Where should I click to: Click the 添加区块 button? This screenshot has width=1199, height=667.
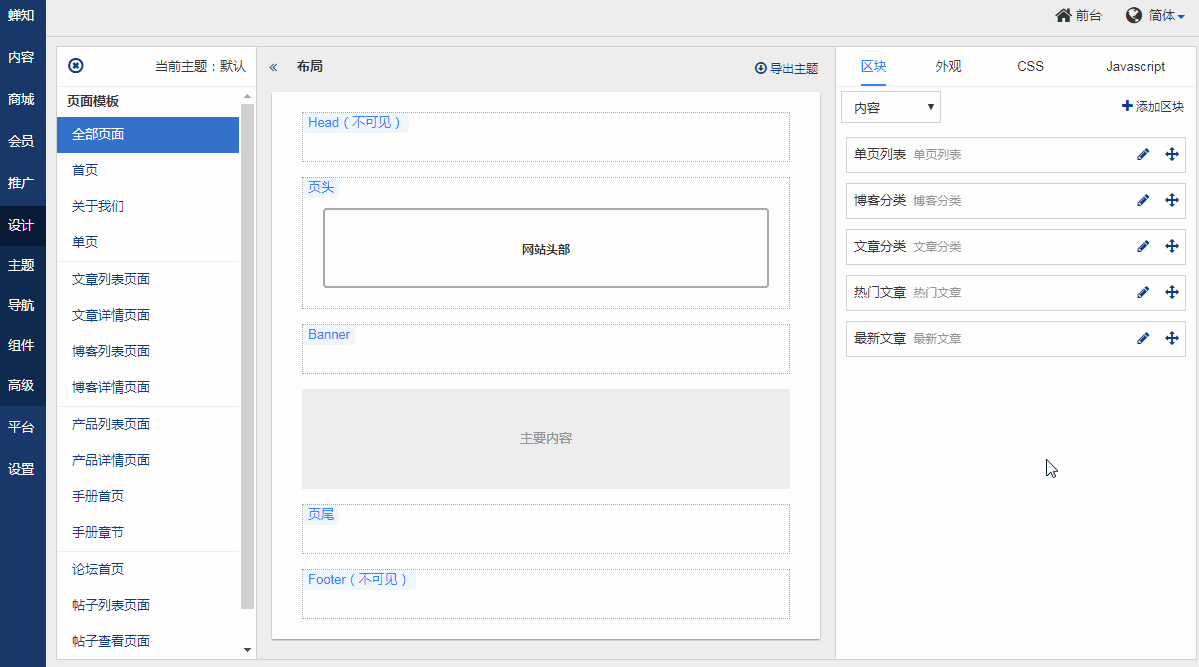tap(1152, 107)
